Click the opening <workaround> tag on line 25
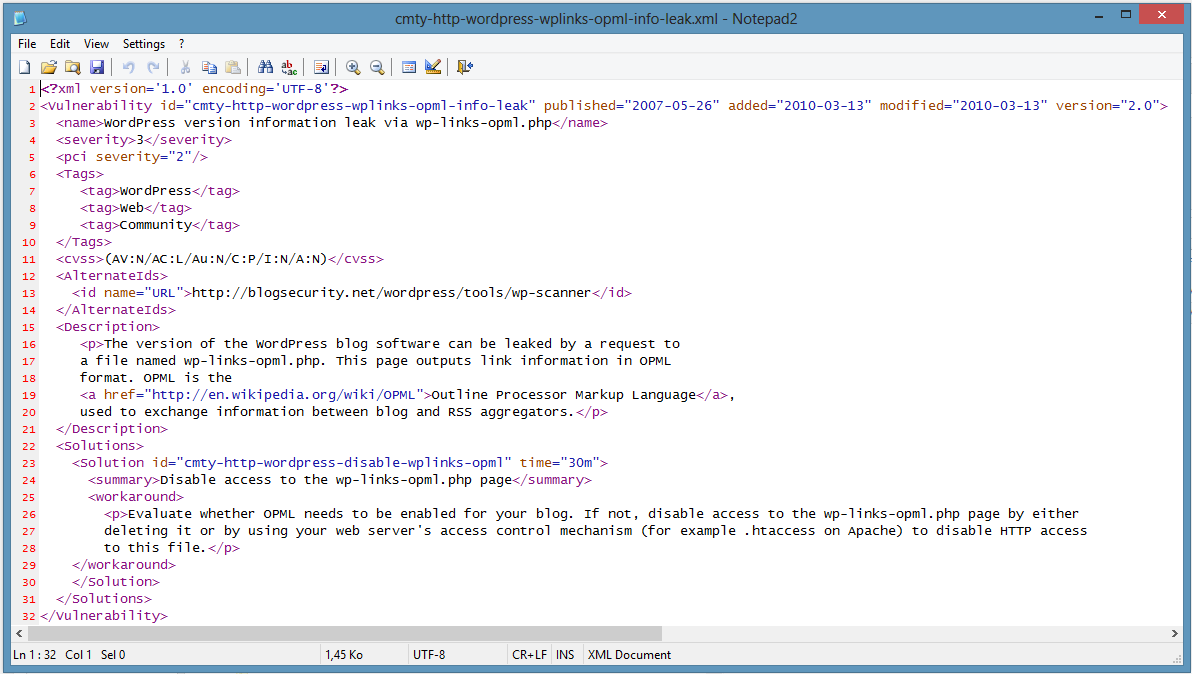Screen dimensions: 1192x674 click(x=136, y=497)
